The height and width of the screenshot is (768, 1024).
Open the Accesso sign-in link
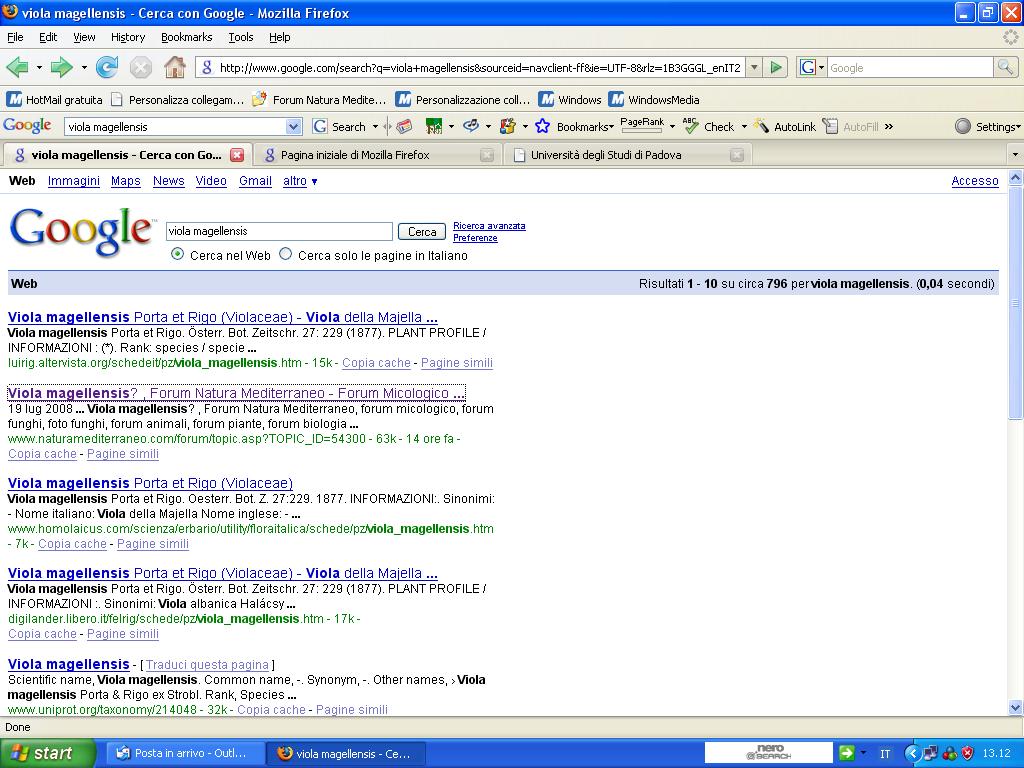[x=975, y=181]
